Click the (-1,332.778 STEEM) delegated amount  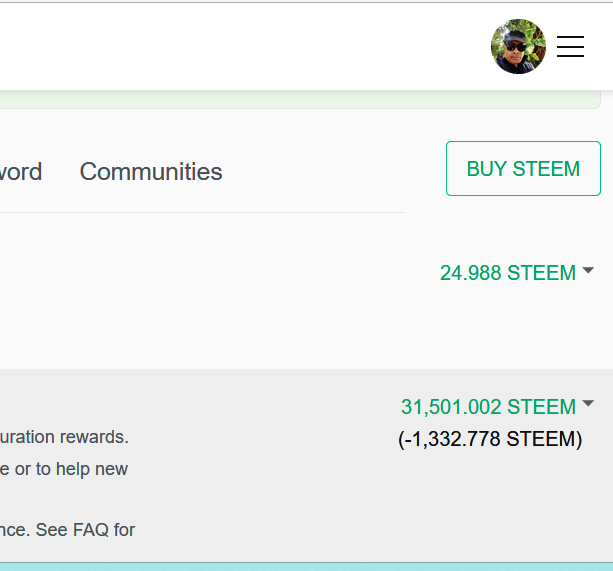[x=490, y=439]
